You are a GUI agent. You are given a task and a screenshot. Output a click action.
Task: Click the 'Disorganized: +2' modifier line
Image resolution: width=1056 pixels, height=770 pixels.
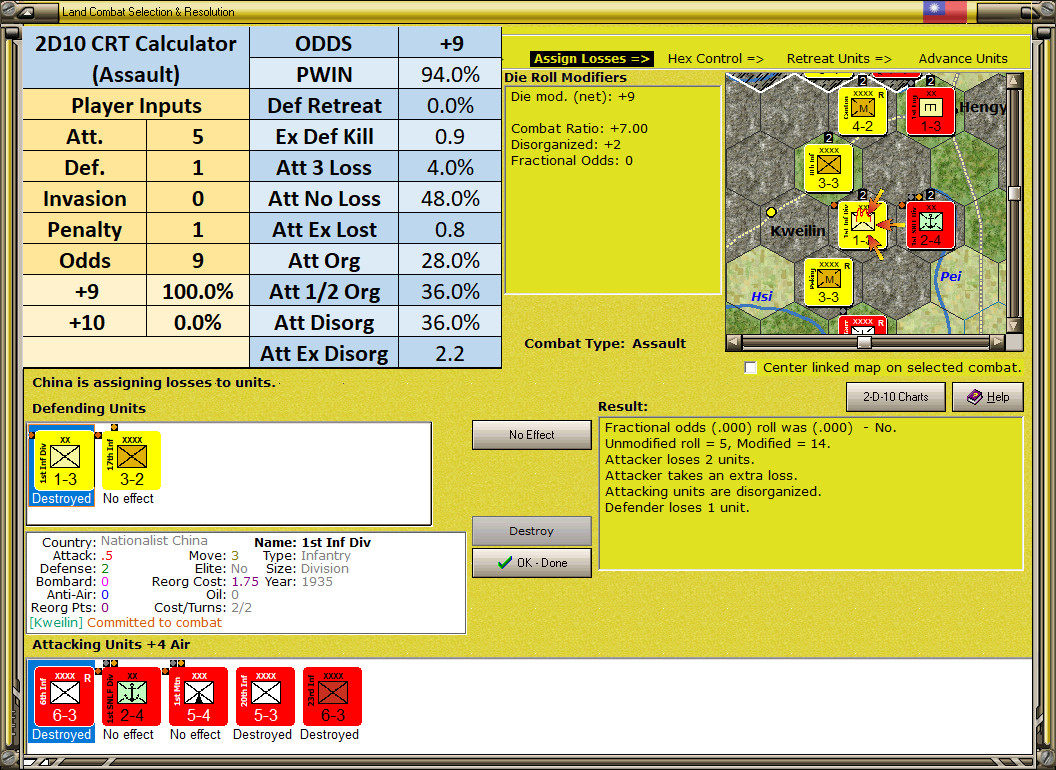[566, 144]
